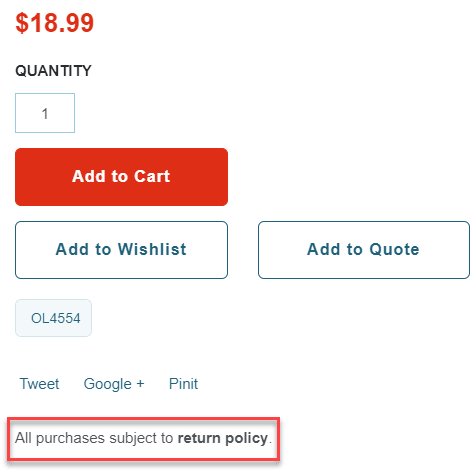Click the light blue SKU badge OL4554
Viewport: 476px width, 470px height.
coord(53,318)
